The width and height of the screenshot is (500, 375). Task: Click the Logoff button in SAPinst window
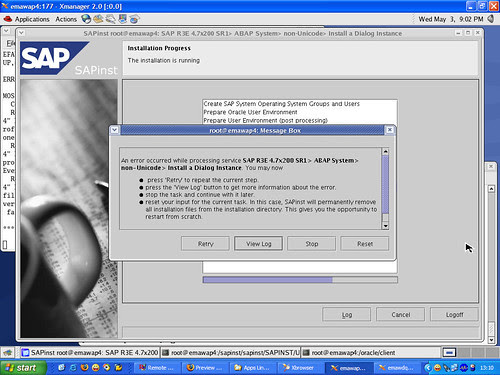[454, 314]
